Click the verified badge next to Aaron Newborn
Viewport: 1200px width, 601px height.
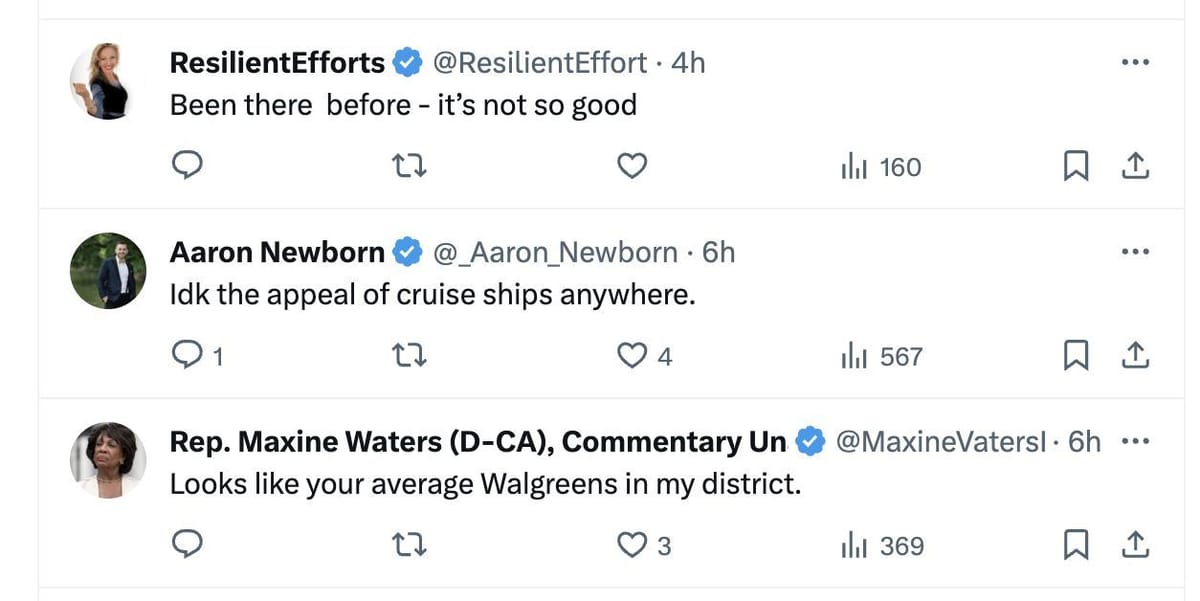(x=407, y=252)
